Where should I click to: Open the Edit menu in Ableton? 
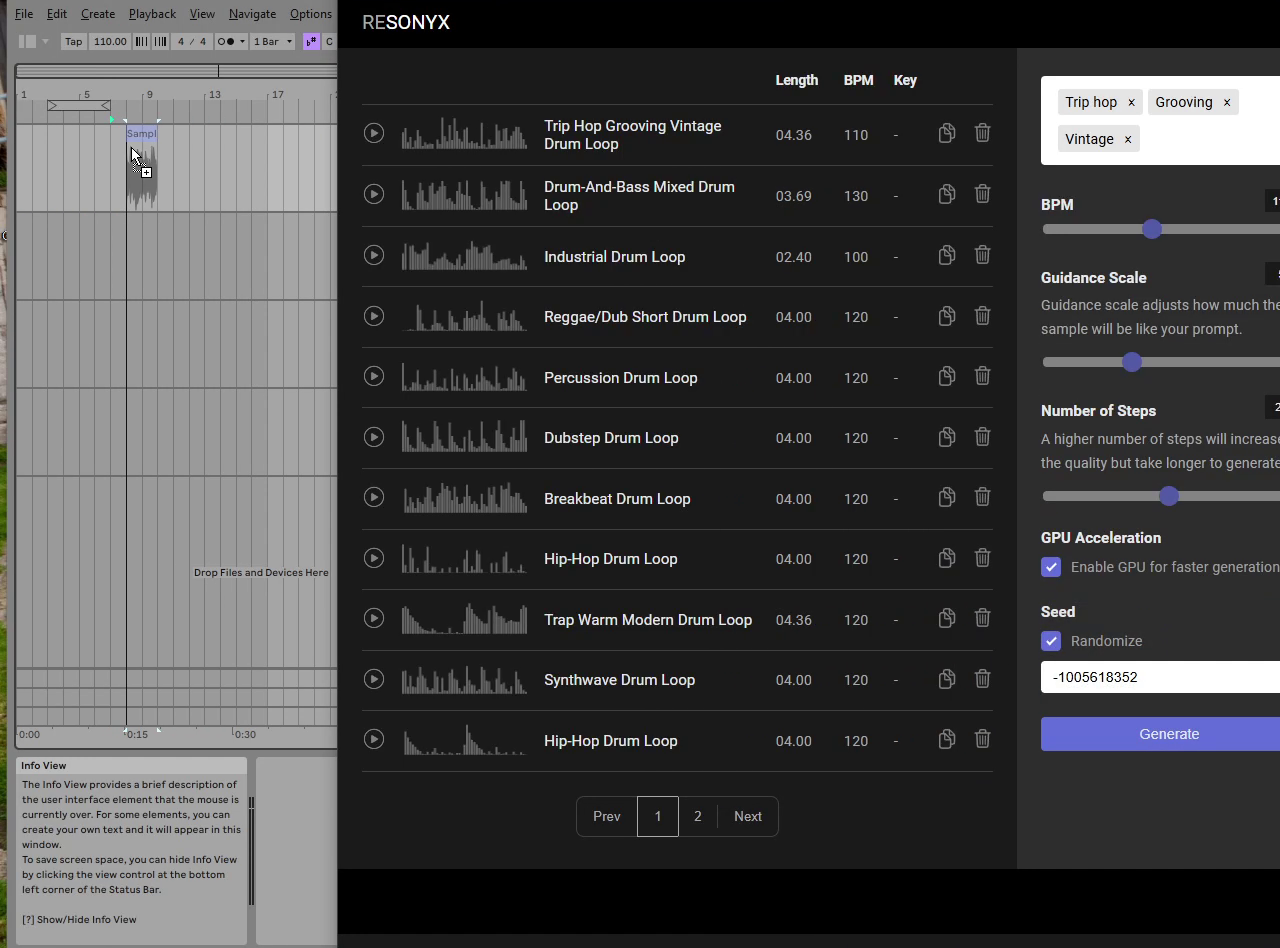pyautogui.click(x=57, y=14)
